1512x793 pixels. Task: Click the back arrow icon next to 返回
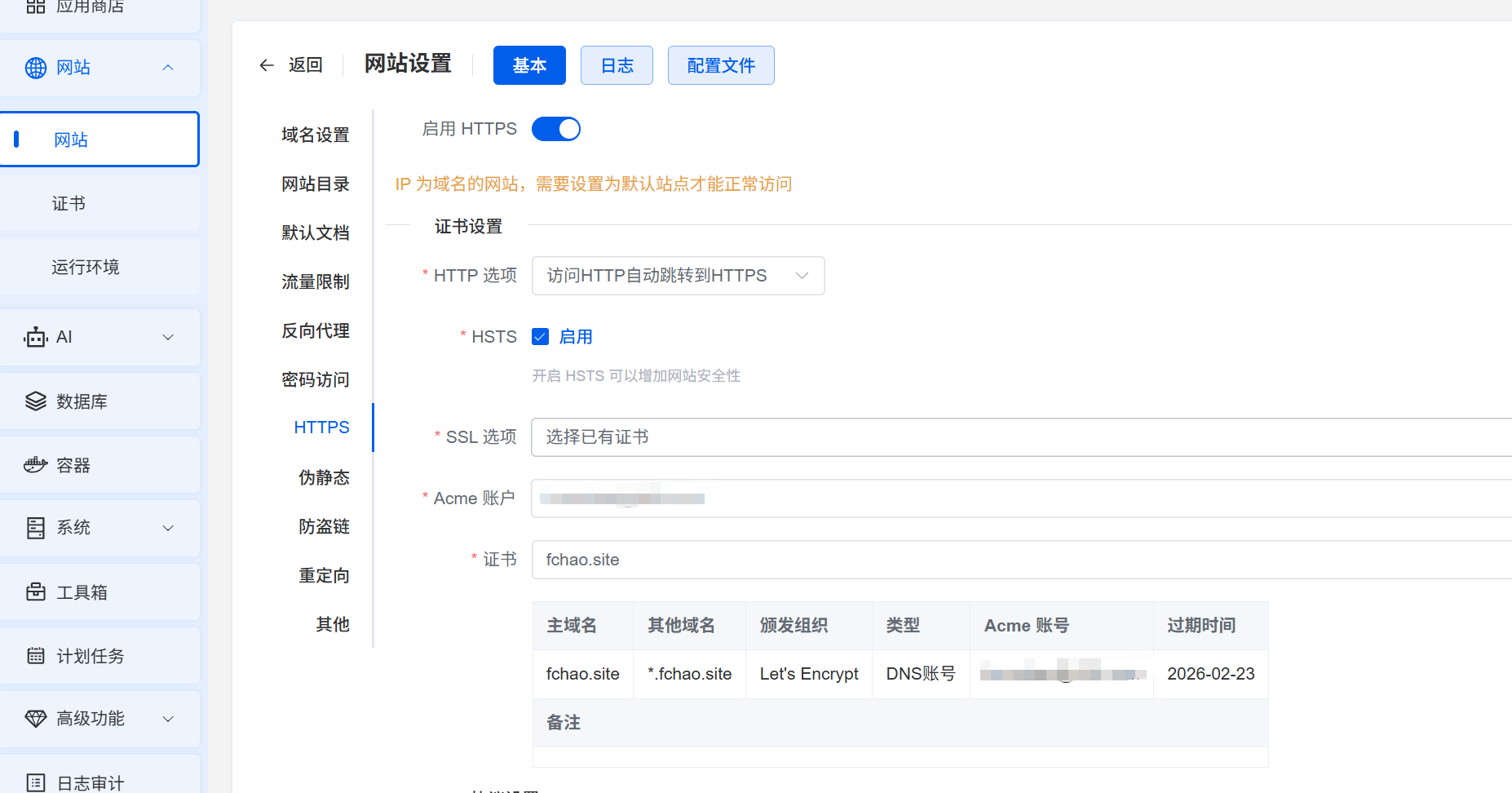267,65
